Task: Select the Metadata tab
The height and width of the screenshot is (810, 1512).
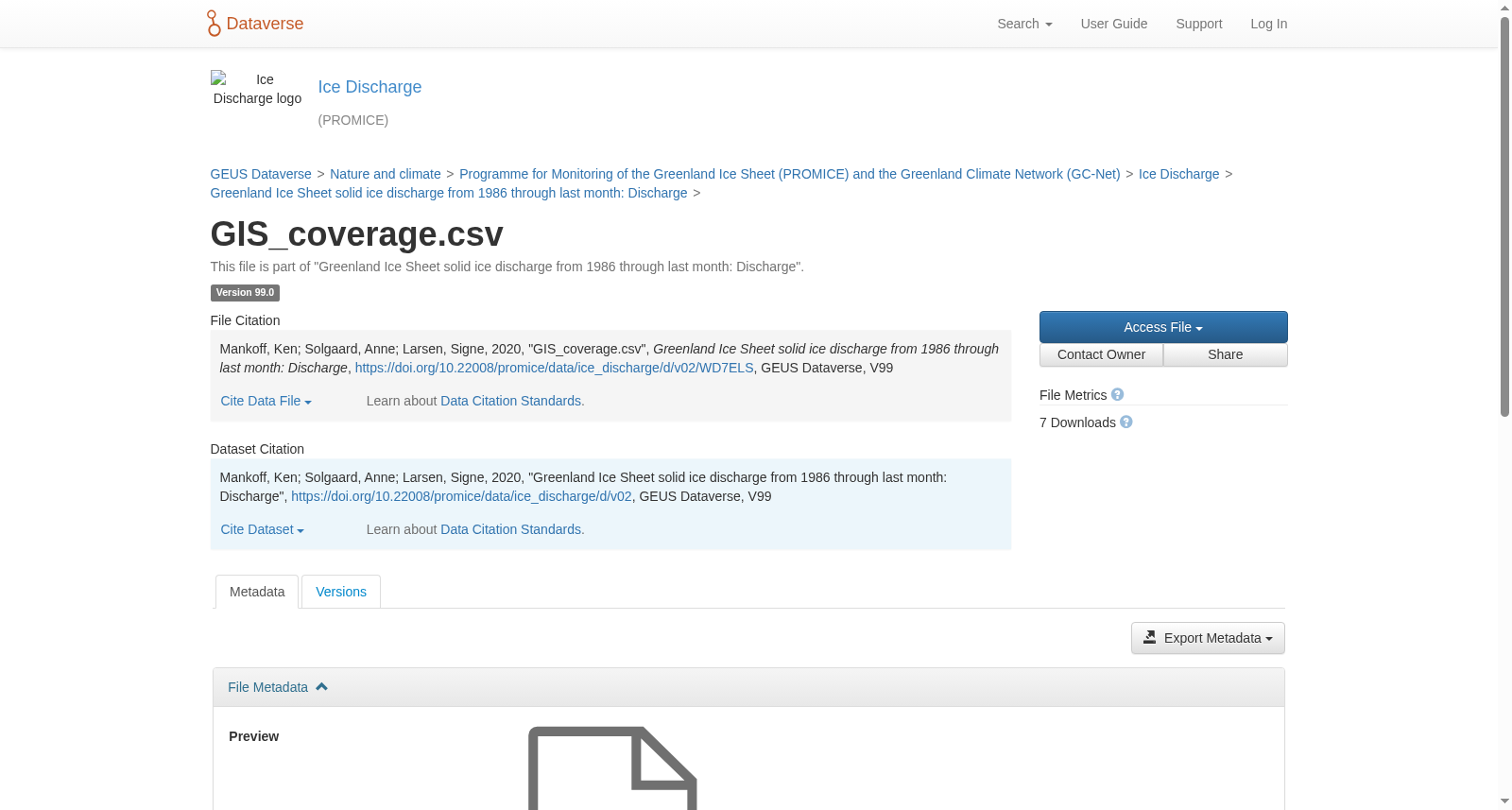Action: [x=257, y=592]
